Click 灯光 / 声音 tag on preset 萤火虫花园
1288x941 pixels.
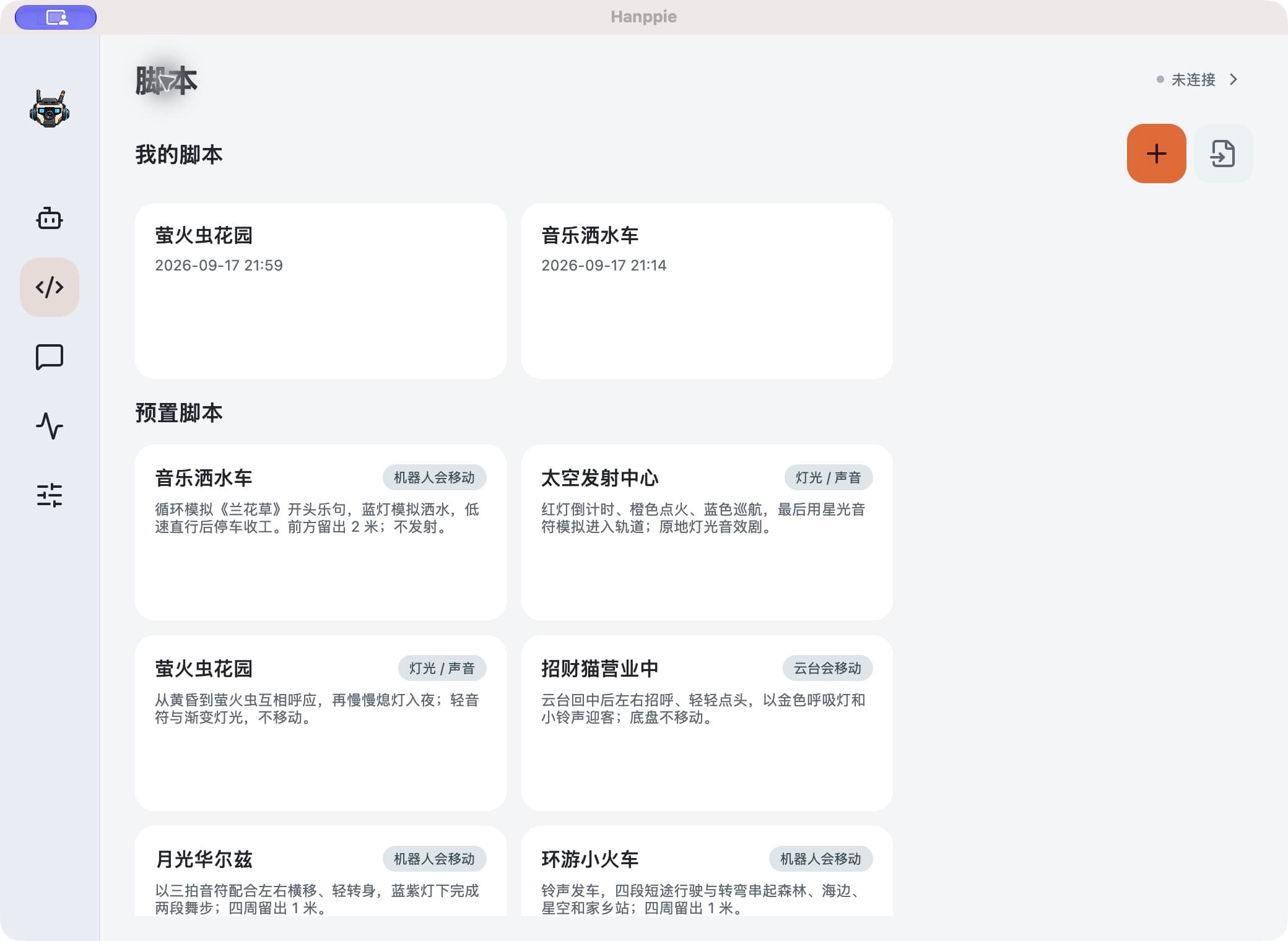(x=442, y=668)
